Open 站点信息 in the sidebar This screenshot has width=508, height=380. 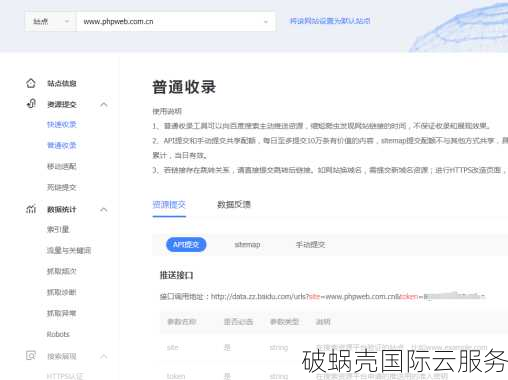tap(62, 83)
